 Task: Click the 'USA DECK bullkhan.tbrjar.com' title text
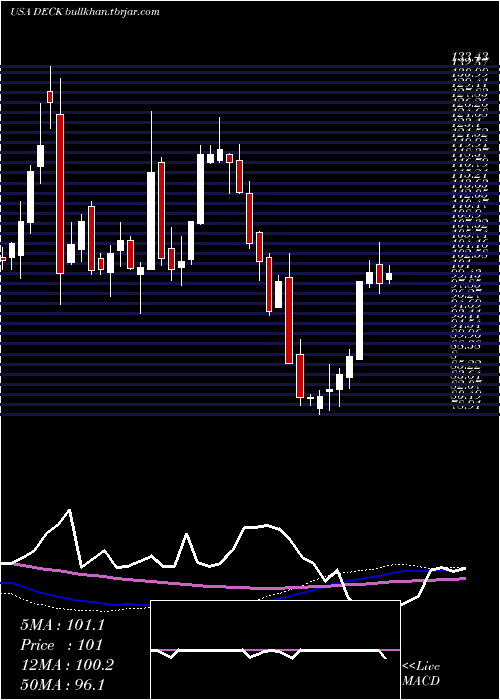click(85, 12)
